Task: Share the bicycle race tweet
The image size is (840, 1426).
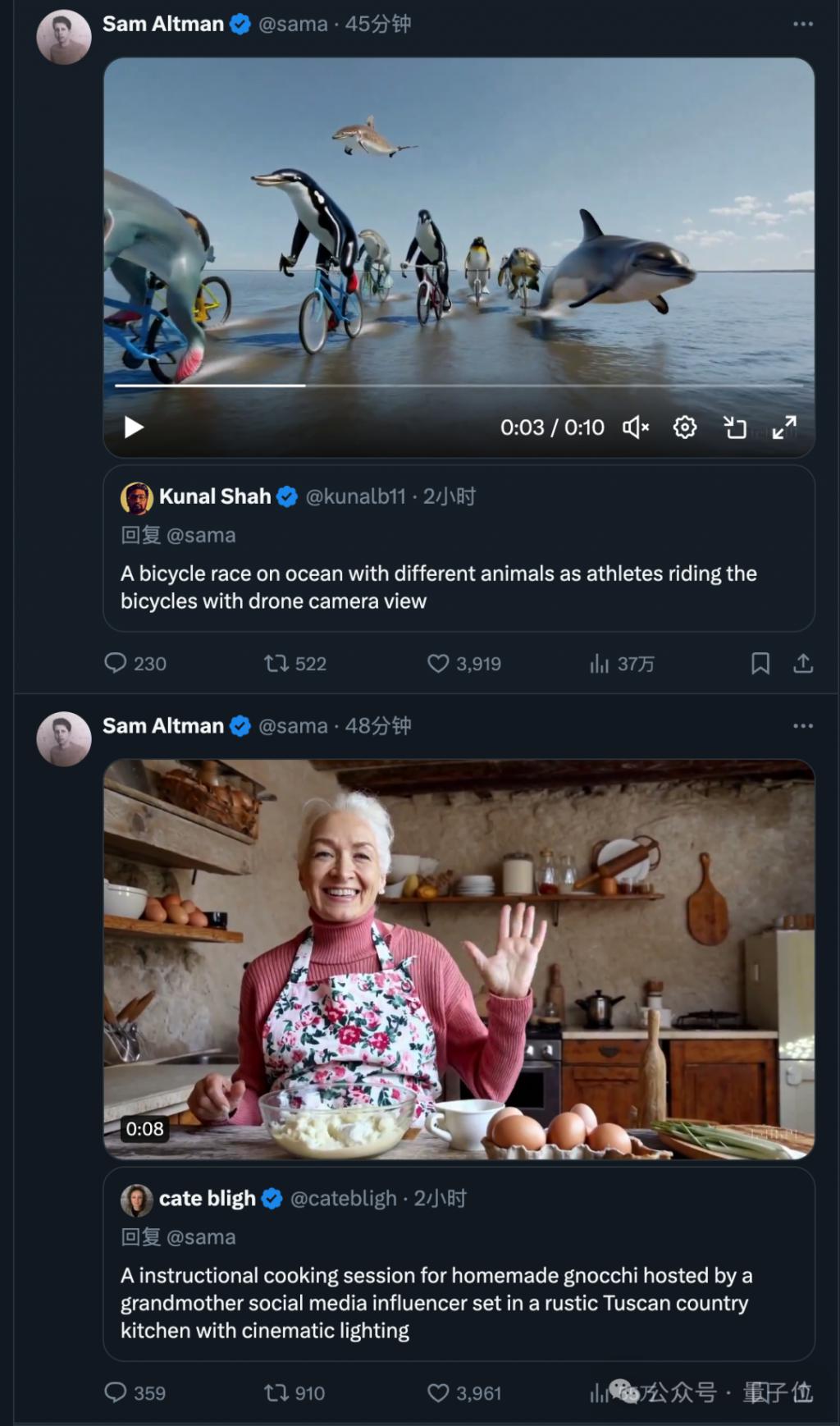Action: click(803, 663)
